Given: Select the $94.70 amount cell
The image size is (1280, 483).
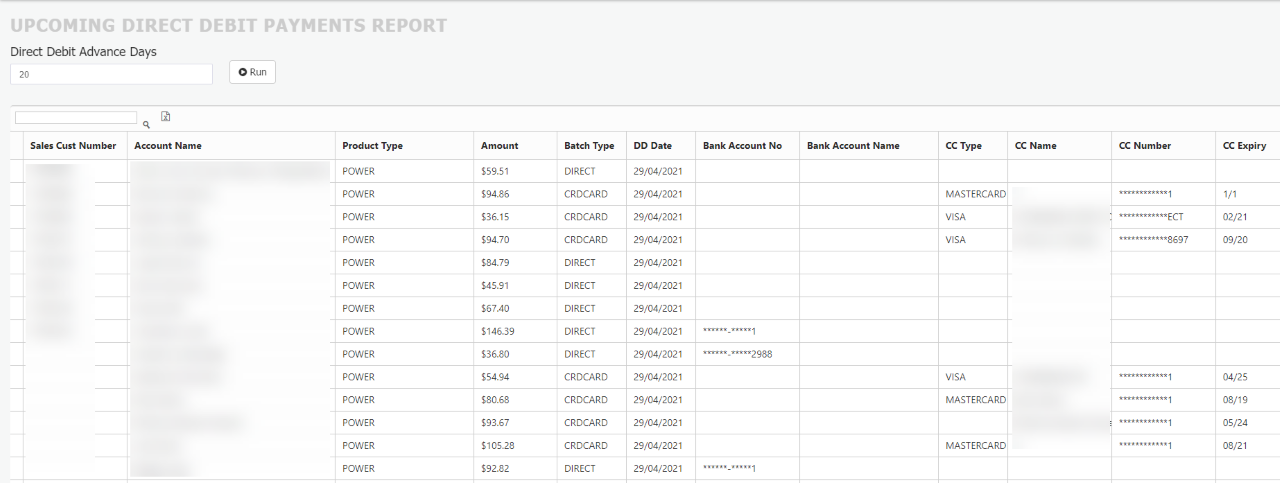Looking at the screenshot, I should point(495,240).
